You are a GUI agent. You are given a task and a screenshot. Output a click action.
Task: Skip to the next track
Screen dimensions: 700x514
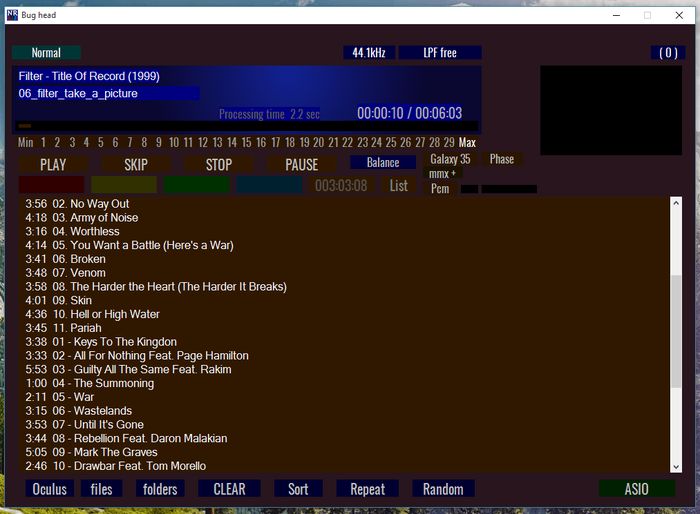tap(135, 164)
